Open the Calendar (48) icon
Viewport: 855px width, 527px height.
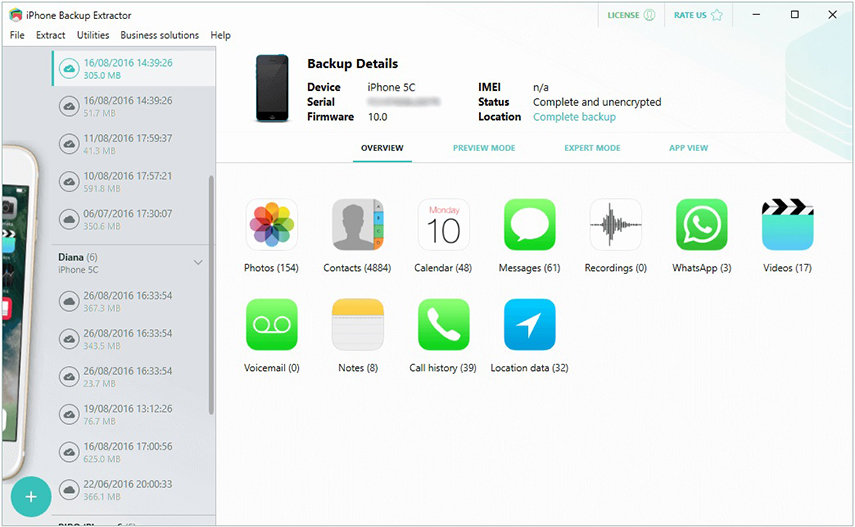pyautogui.click(x=443, y=225)
